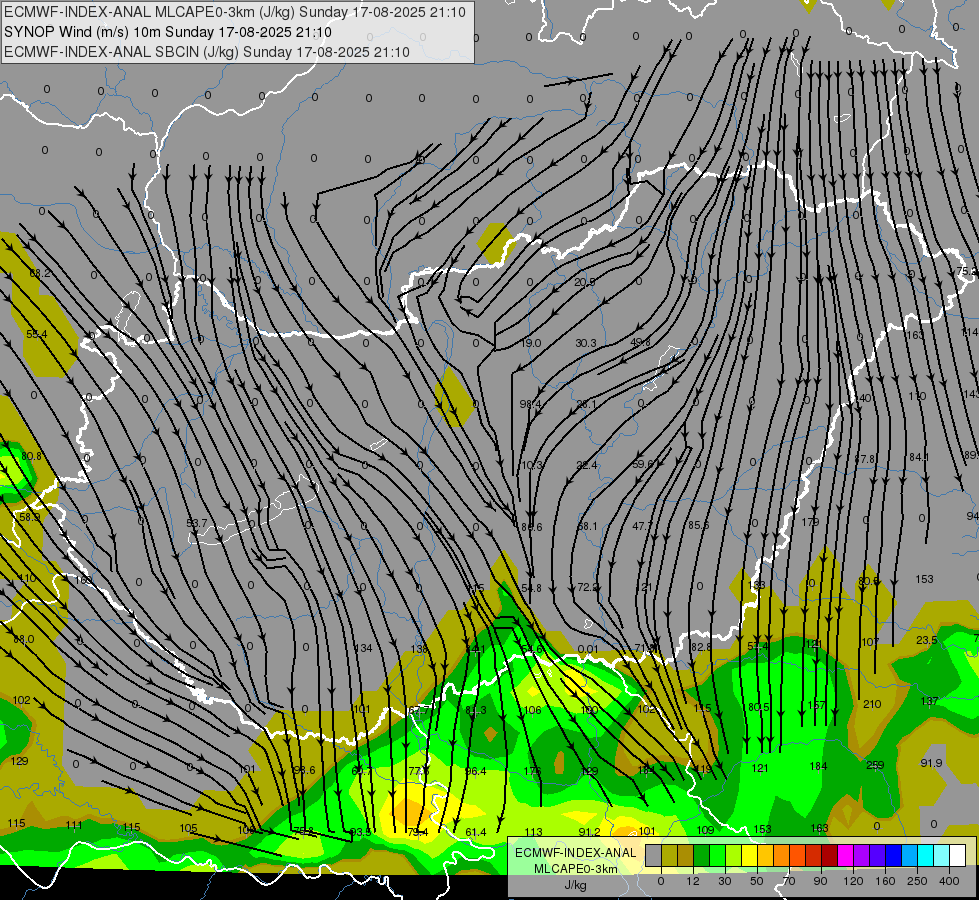Click the legend tick label '250'
Image resolution: width=979 pixels, height=900 pixels.
(x=917, y=881)
